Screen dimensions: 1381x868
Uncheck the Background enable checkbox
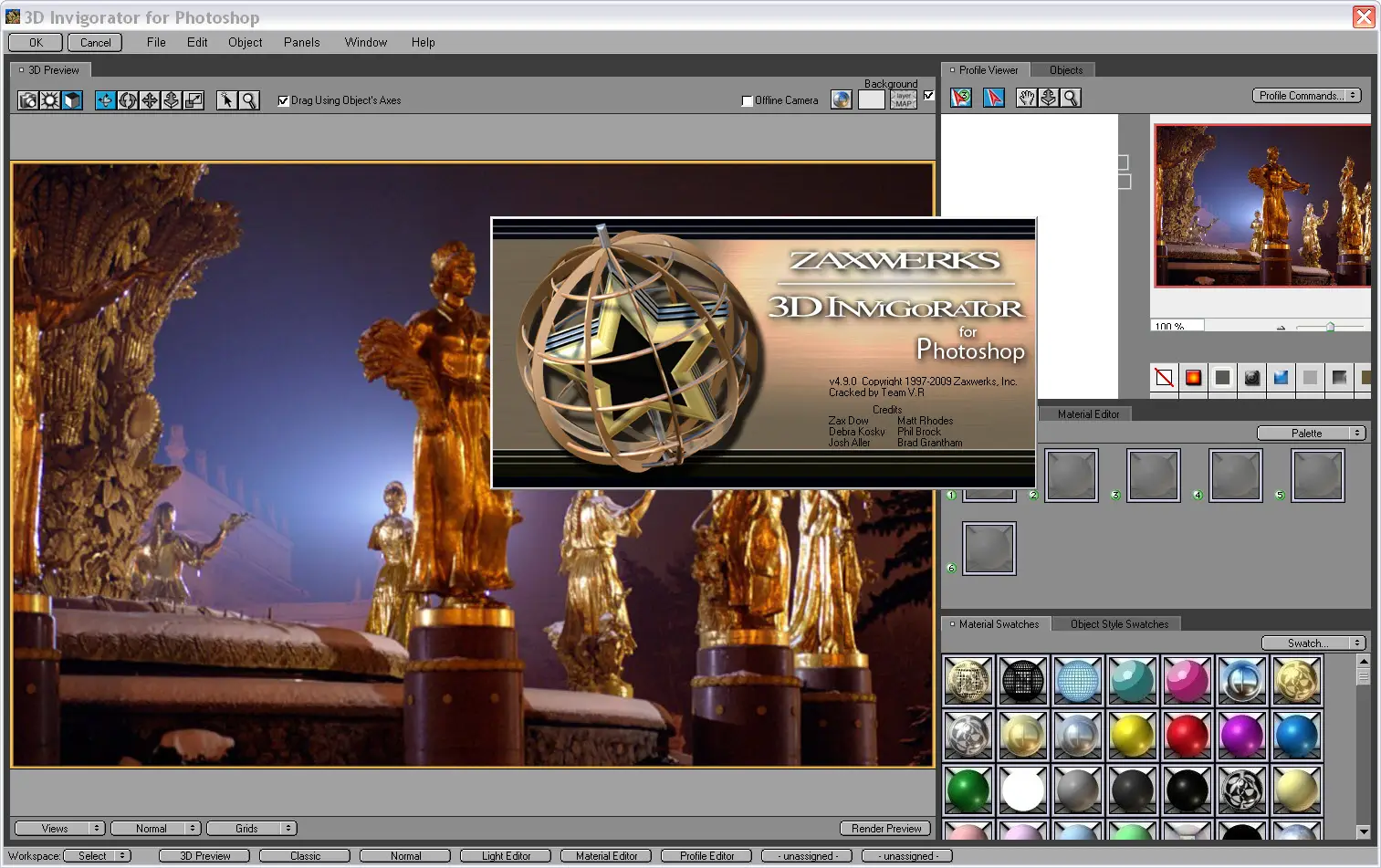coord(928,95)
